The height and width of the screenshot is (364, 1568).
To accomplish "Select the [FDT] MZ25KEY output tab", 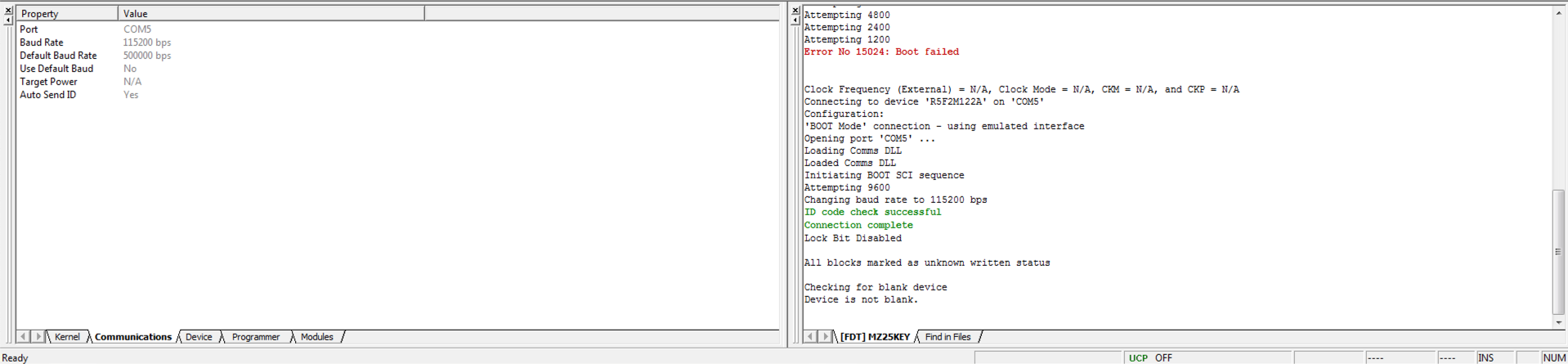I will point(875,337).
